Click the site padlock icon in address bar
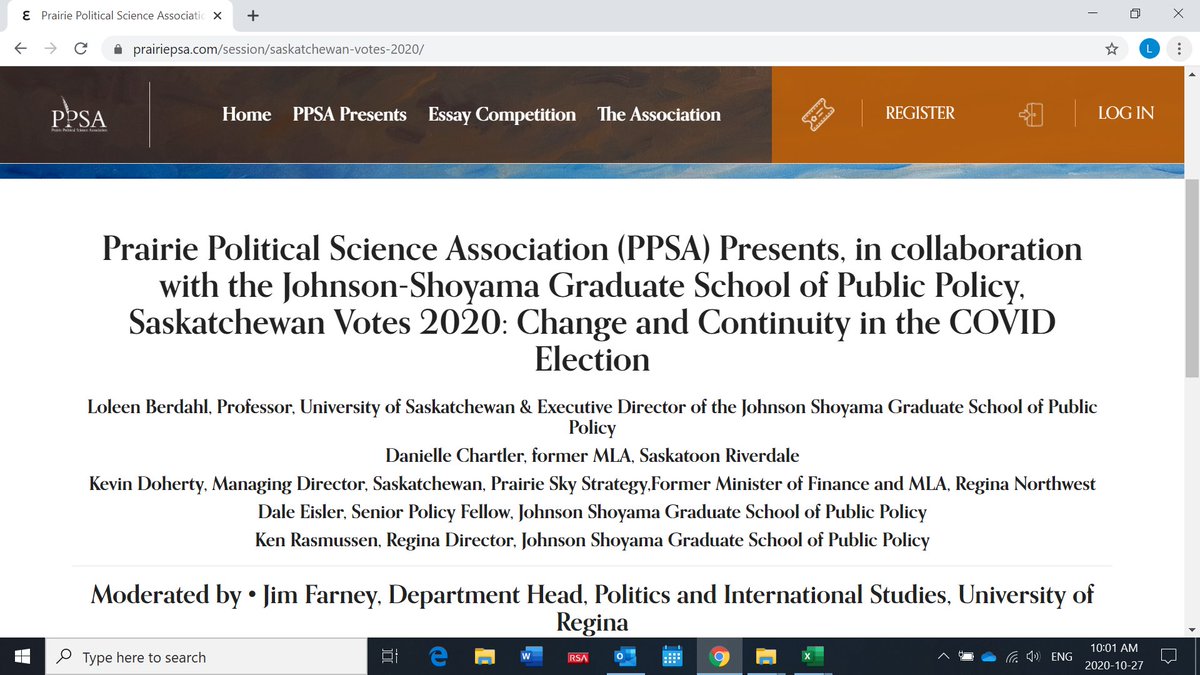Image resolution: width=1200 pixels, height=675 pixels. pos(118,48)
